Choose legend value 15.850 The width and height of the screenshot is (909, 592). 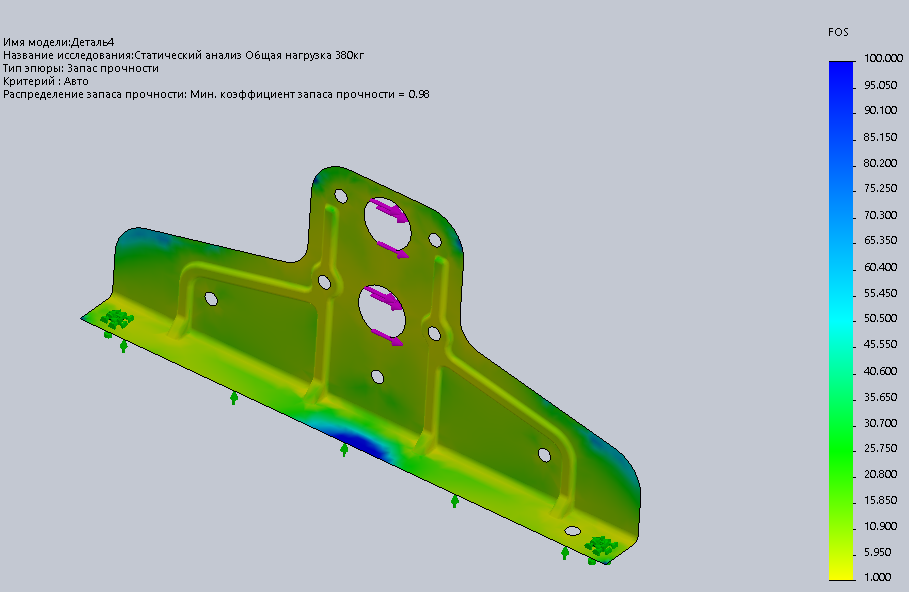tap(881, 500)
